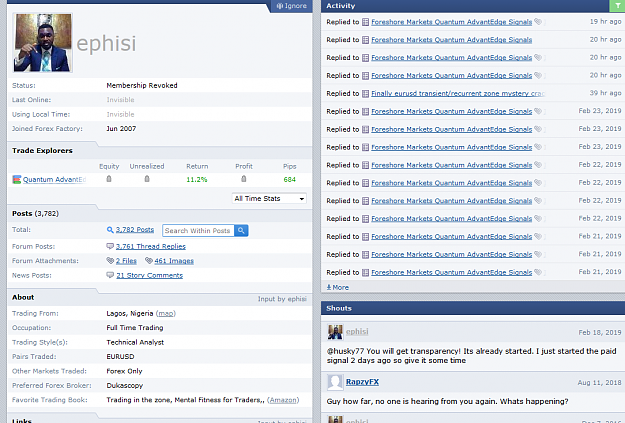Click ephisi's large profile photo
Viewport: 625px width, 423px height.
[43, 43]
